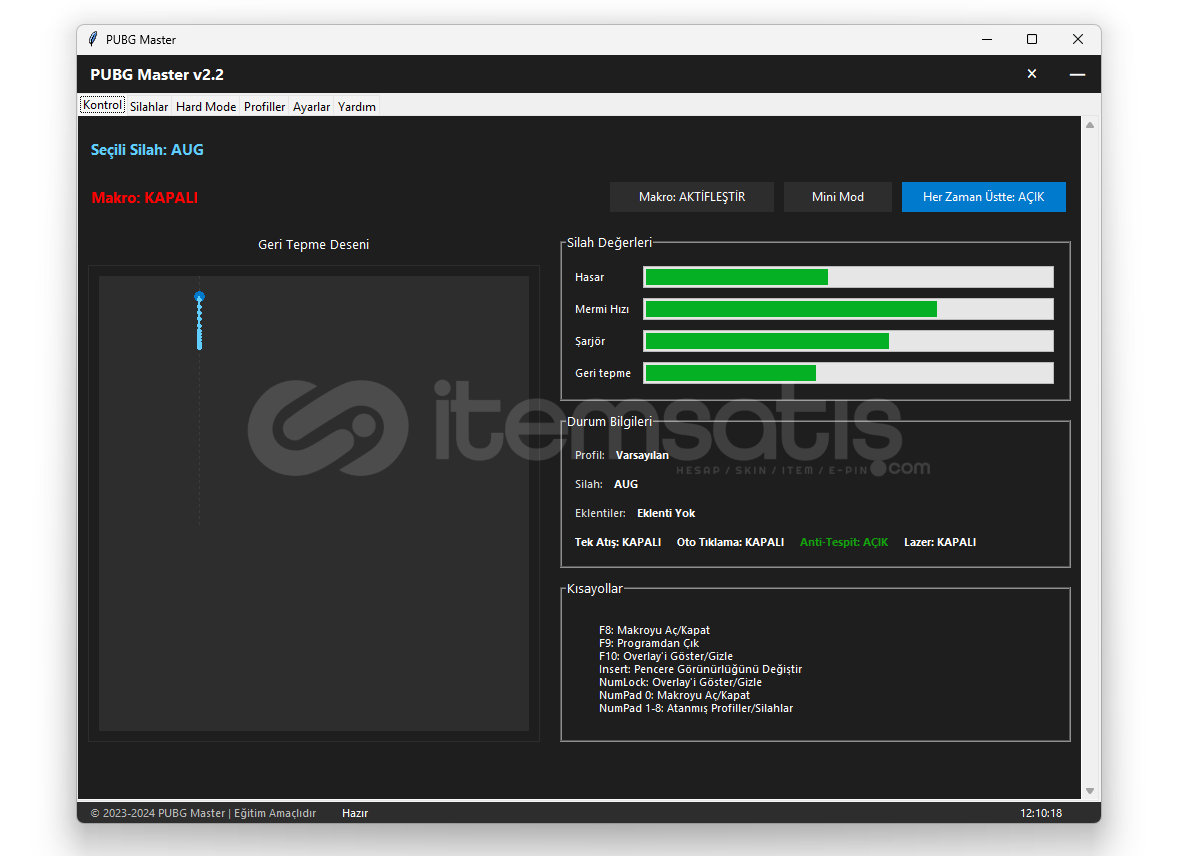The height and width of the screenshot is (856, 1177).
Task: Open the Silahlar tab
Action: tap(149, 107)
